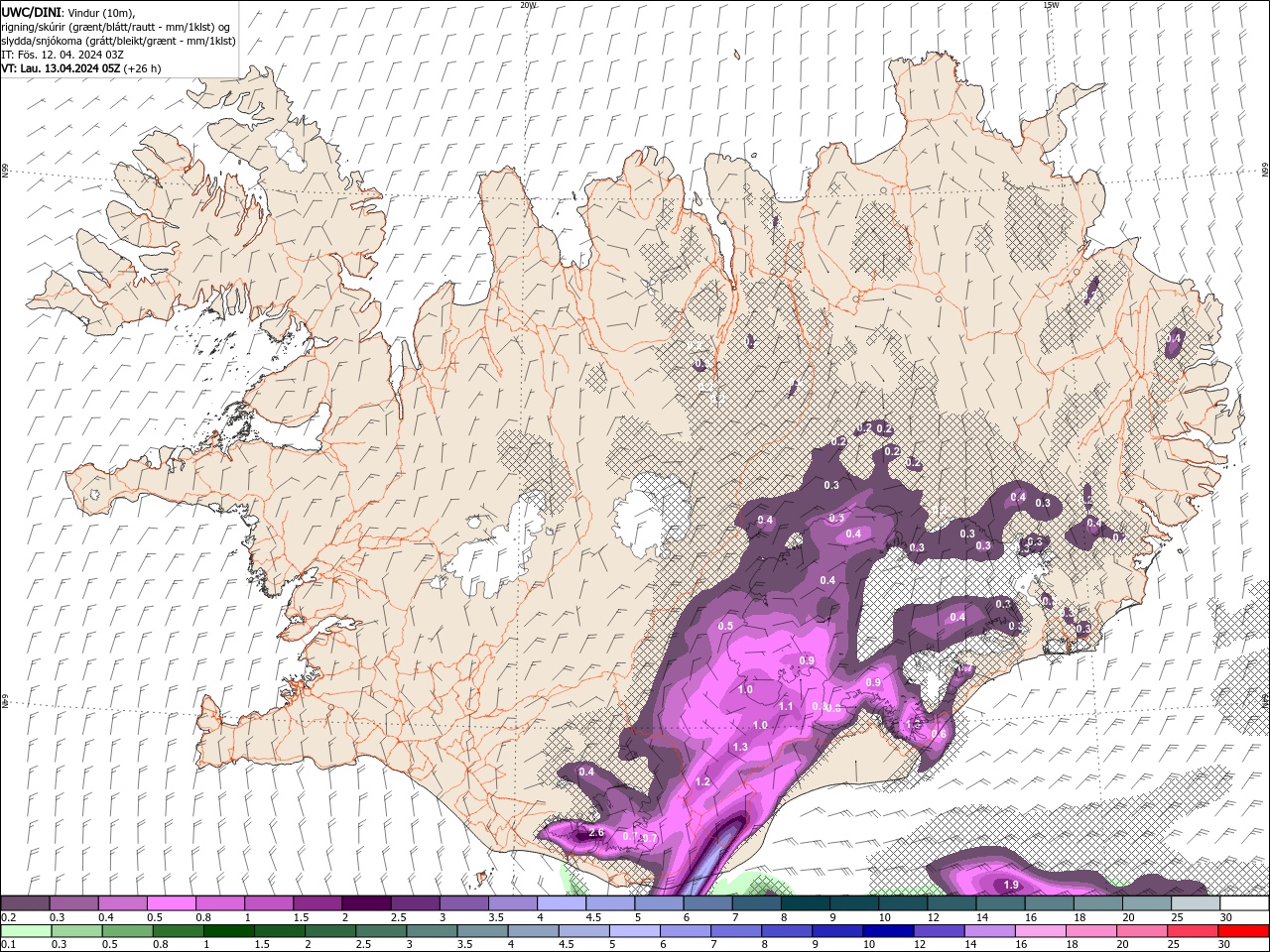Click the dark mauve 0.2–0.3 swatch in upper legend row
The height and width of the screenshot is (952, 1270).
(25, 903)
